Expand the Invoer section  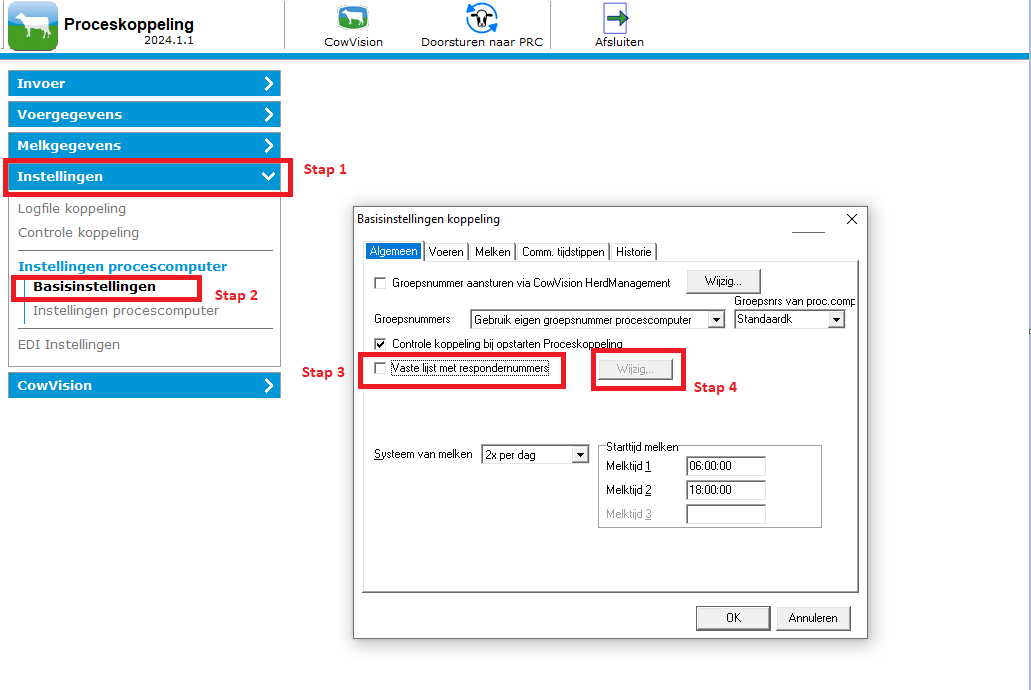[x=144, y=84]
